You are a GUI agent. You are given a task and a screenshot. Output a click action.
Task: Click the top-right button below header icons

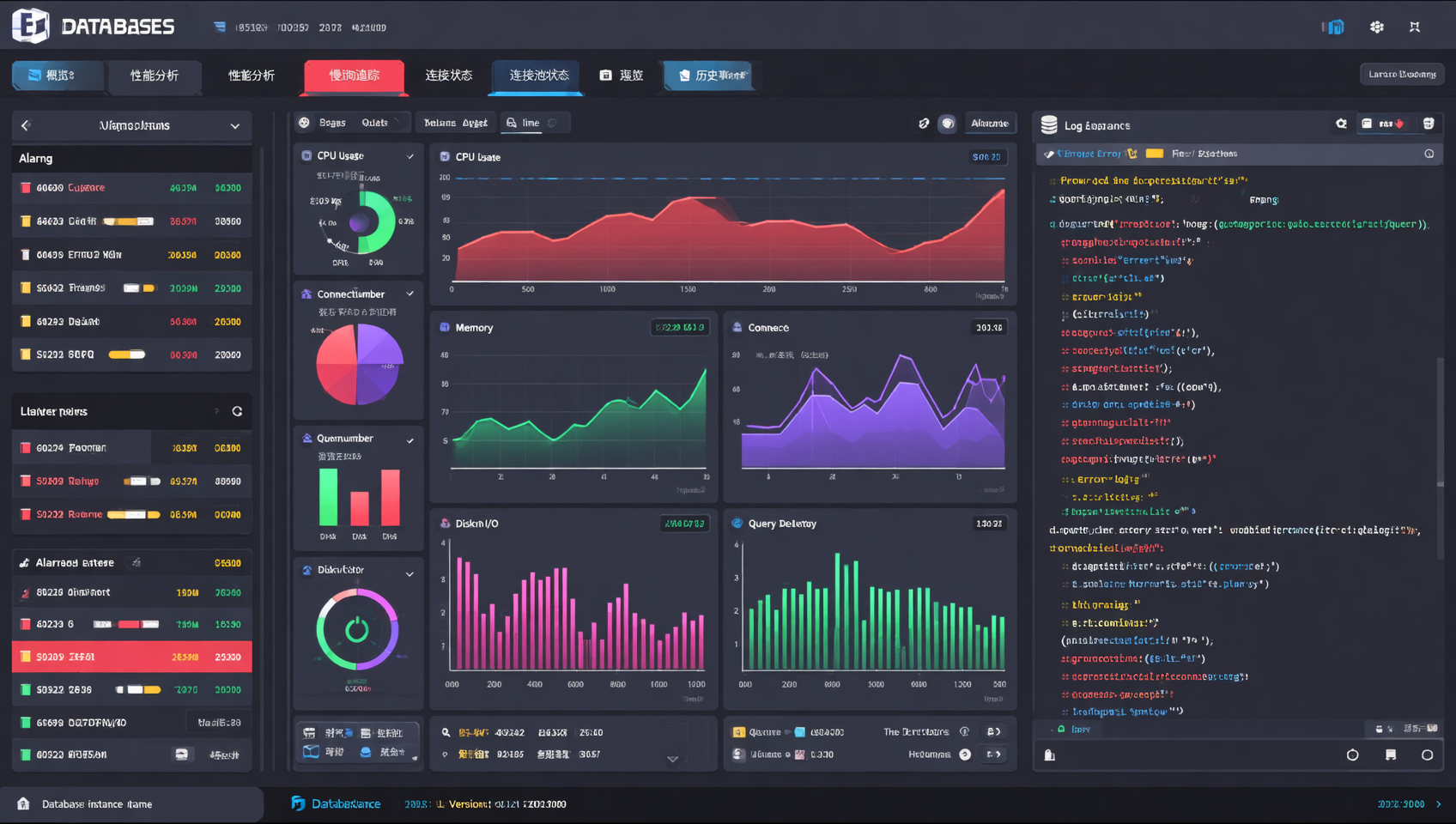point(1401,75)
